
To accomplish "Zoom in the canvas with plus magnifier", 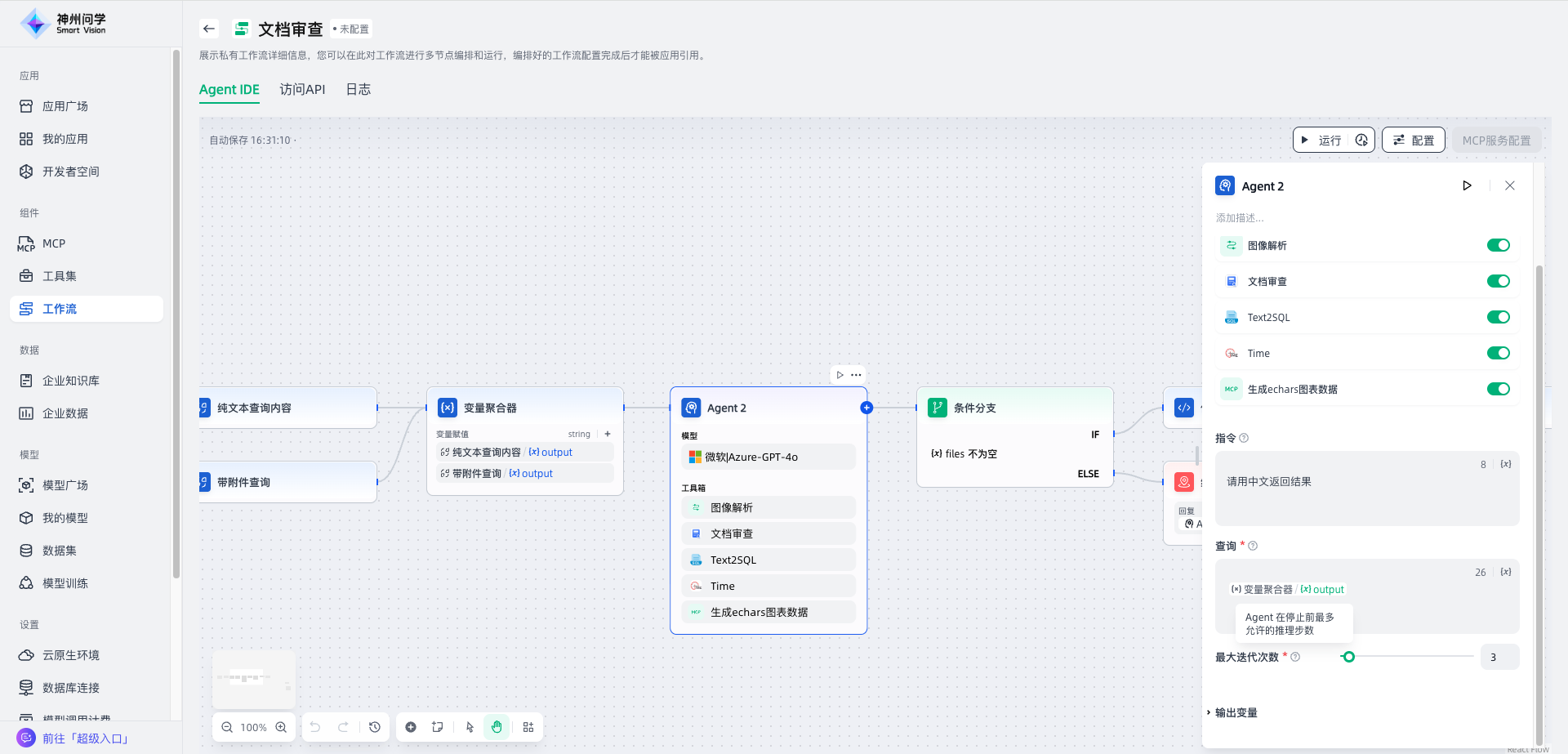I will 281,727.
